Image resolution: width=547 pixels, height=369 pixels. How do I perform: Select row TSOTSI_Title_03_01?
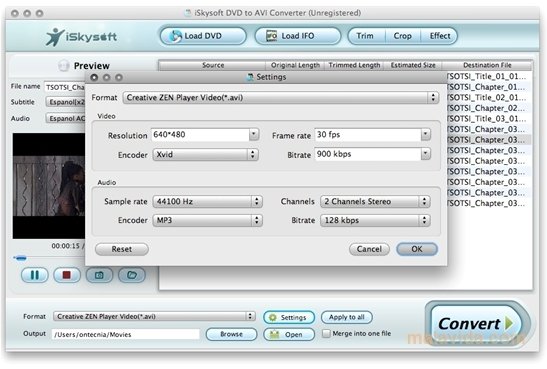[x=488, y=119]
